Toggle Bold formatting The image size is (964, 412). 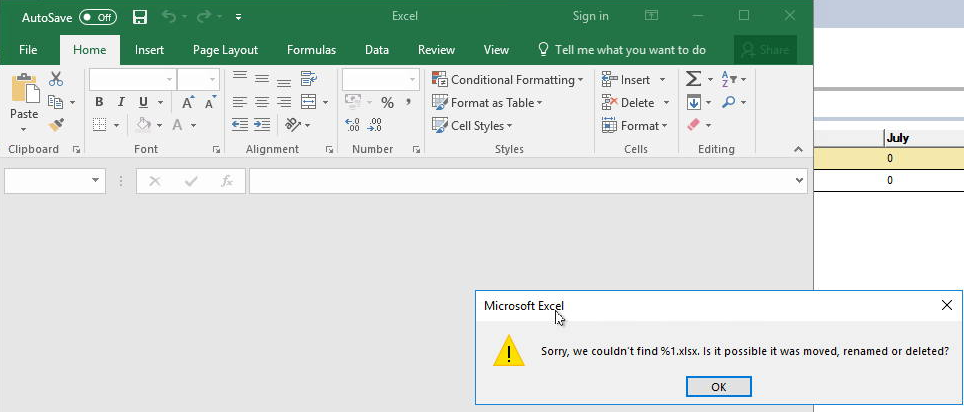tap(99, 102)
